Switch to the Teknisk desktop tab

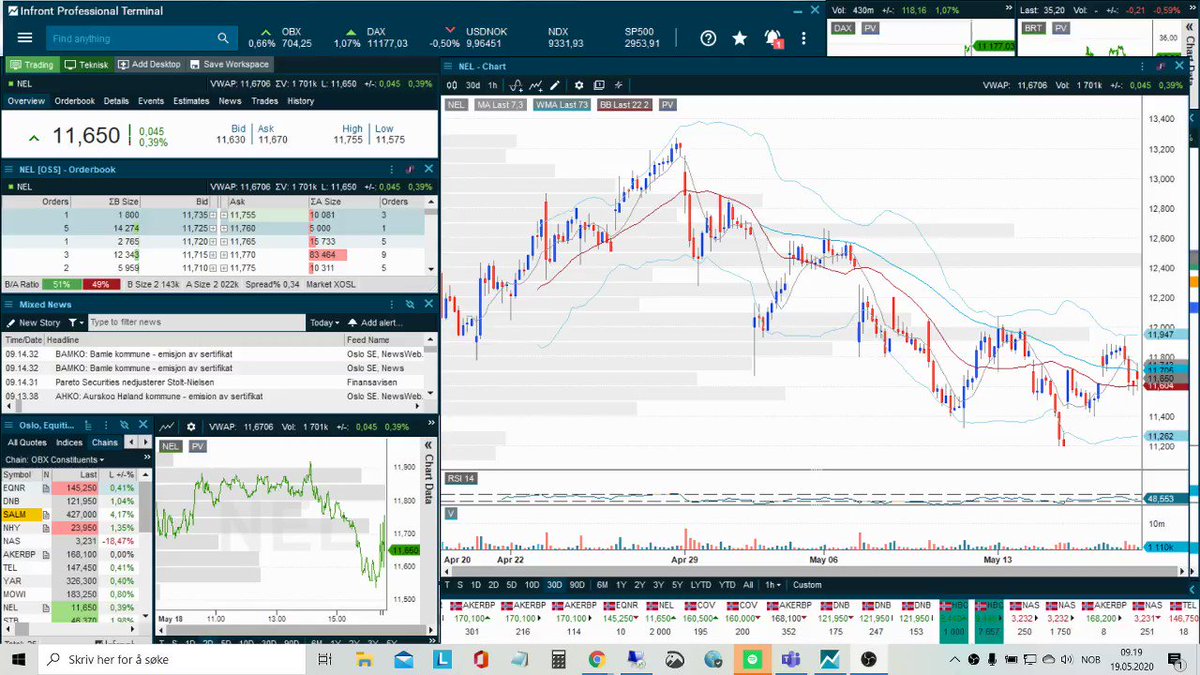87,64
